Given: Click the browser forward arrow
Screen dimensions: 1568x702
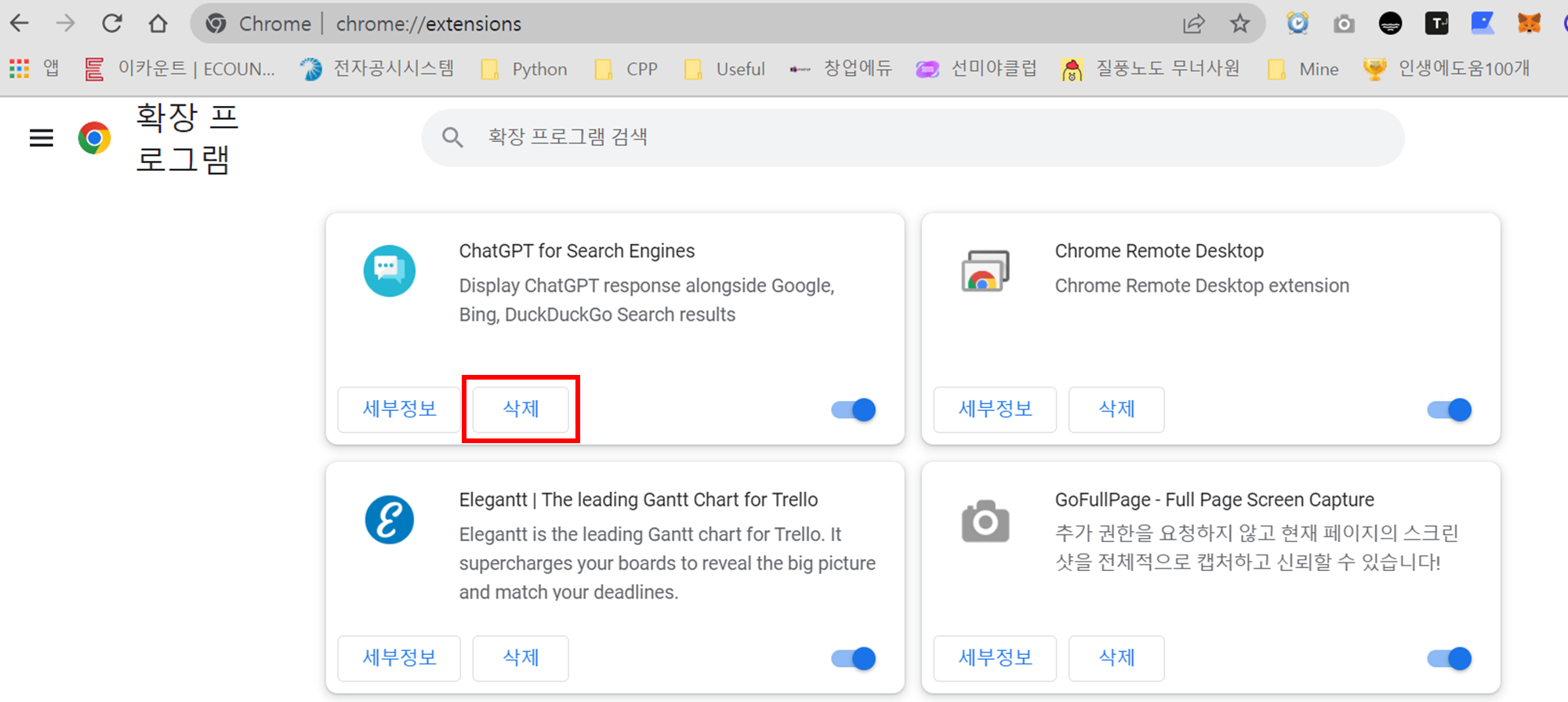Looking at the screenshot, I should tap(66, 24).
